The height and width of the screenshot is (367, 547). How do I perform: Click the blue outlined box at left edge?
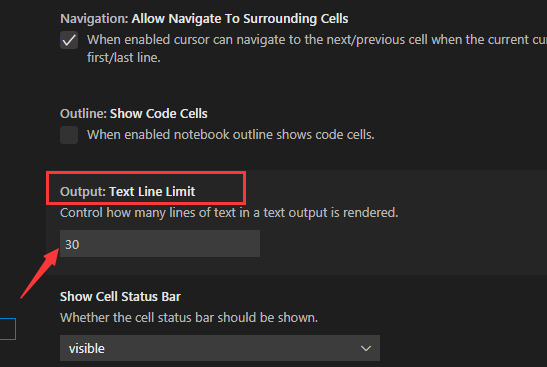point(8,329)
